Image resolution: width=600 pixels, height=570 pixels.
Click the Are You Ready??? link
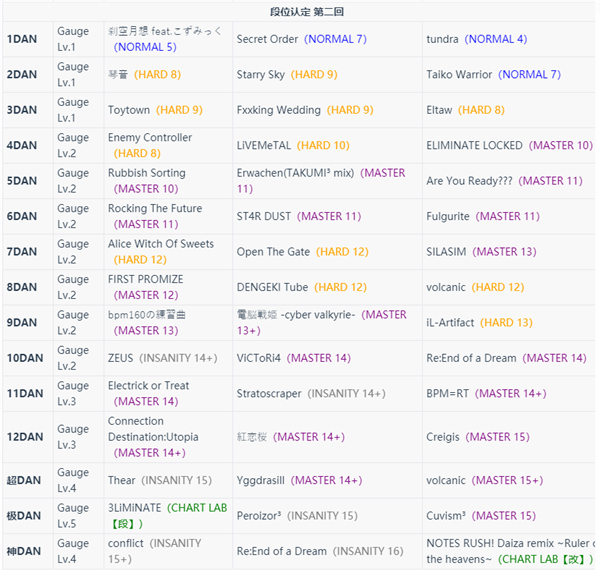467,181
